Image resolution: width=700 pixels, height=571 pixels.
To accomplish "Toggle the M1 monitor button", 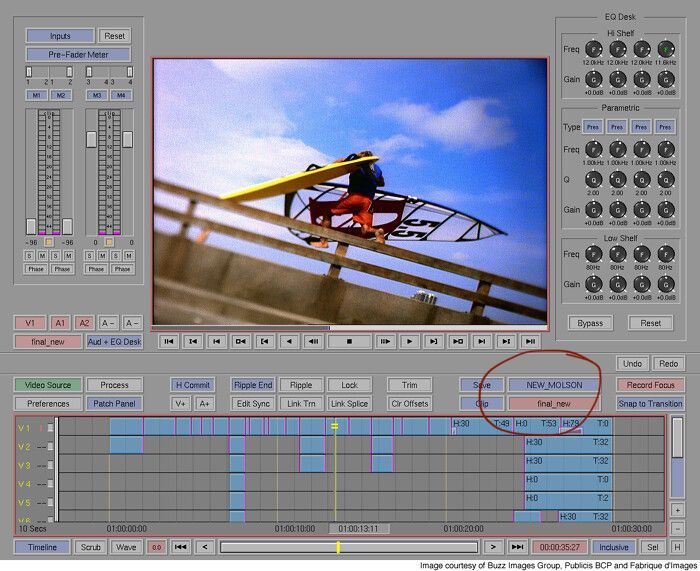I will point(37,95).
